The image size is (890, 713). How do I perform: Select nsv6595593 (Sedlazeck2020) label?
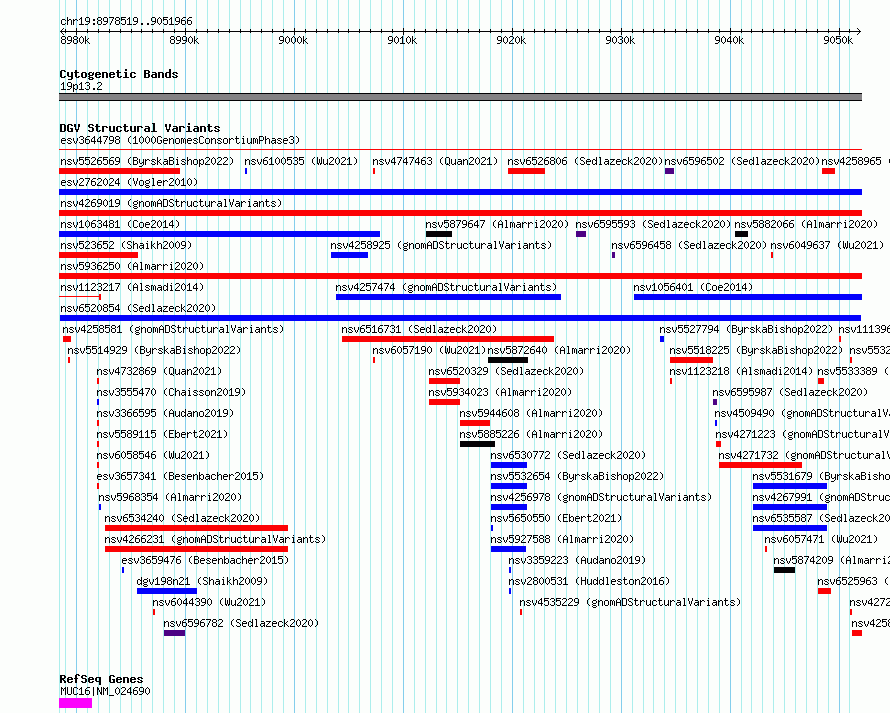653,224
